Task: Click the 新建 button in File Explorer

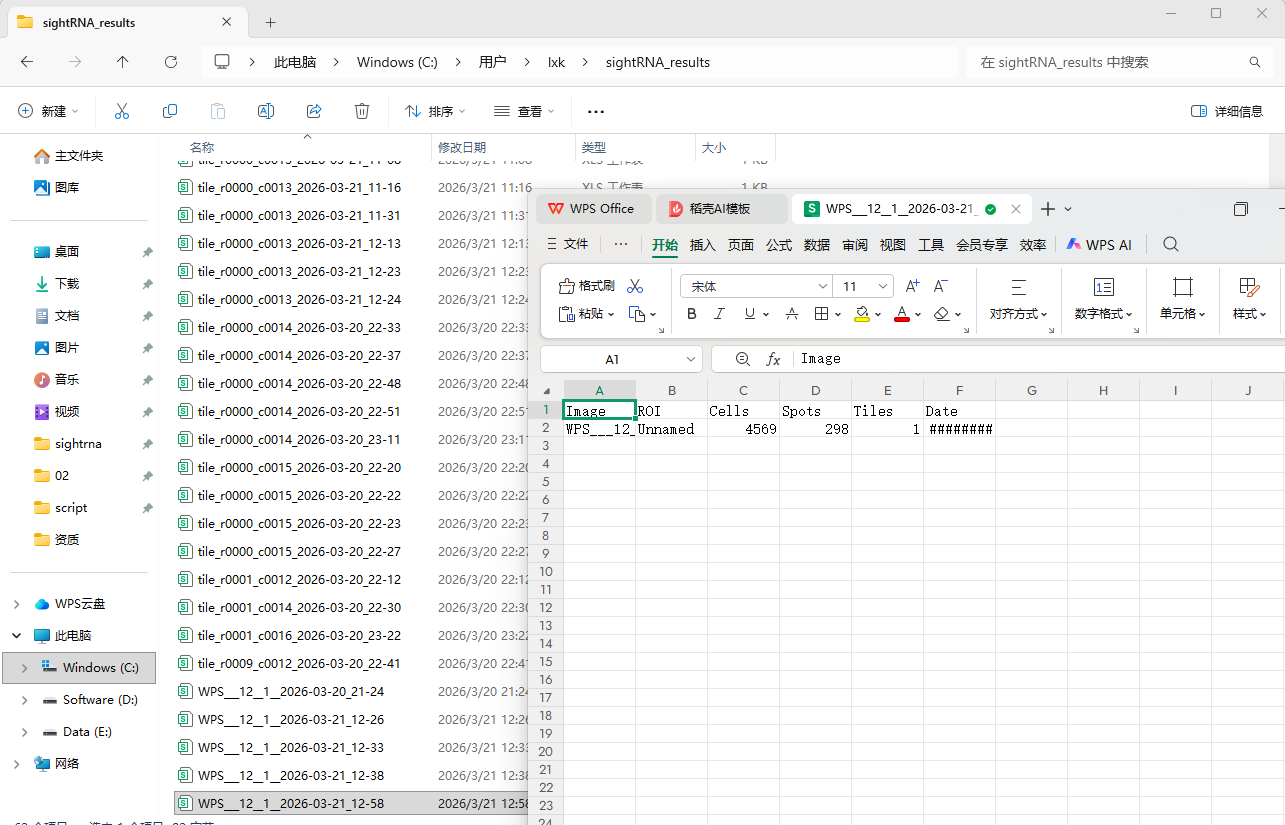Action: pyautogui.click(x=47, y=111)
